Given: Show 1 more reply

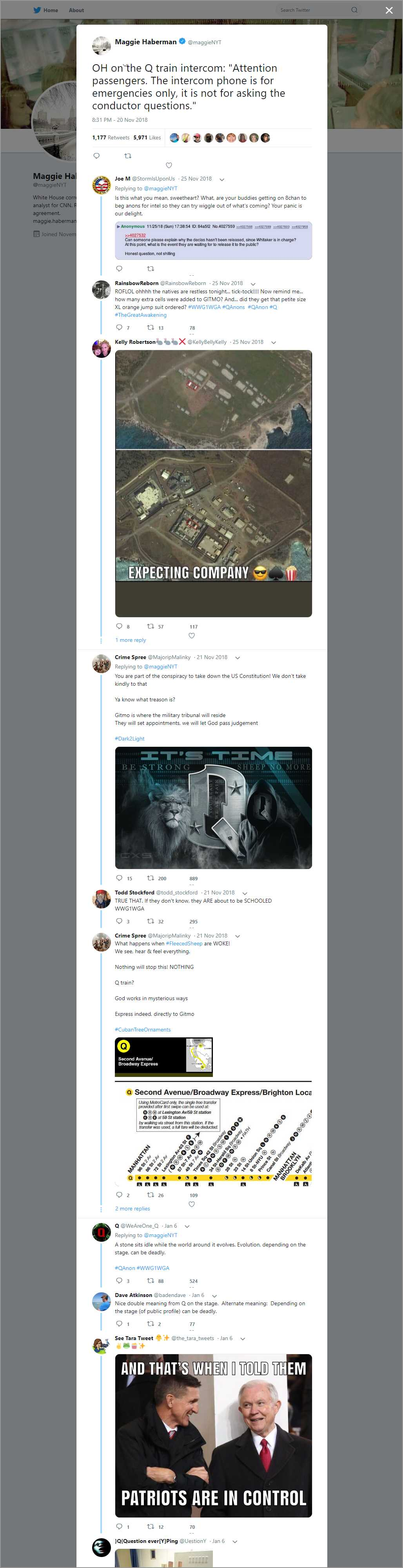Looking at the screenshot, I should point(131,640).
